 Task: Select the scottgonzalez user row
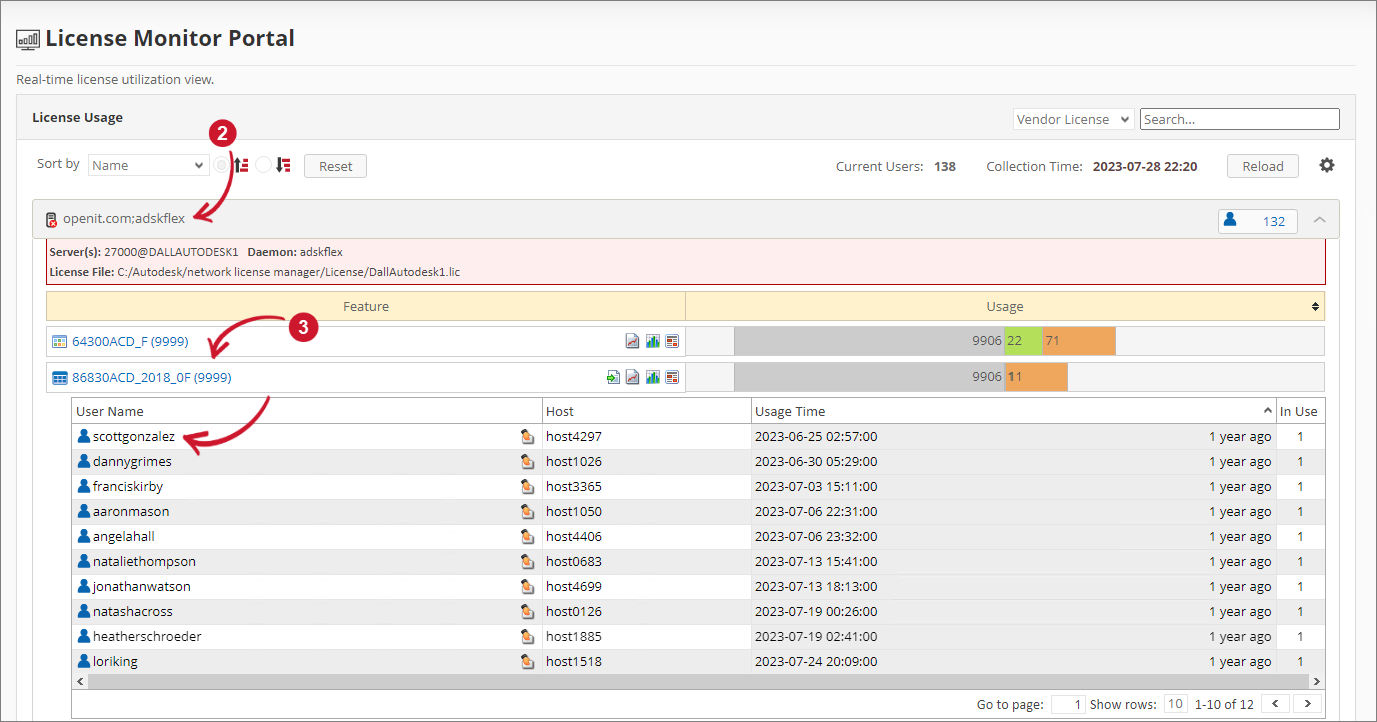698,437
